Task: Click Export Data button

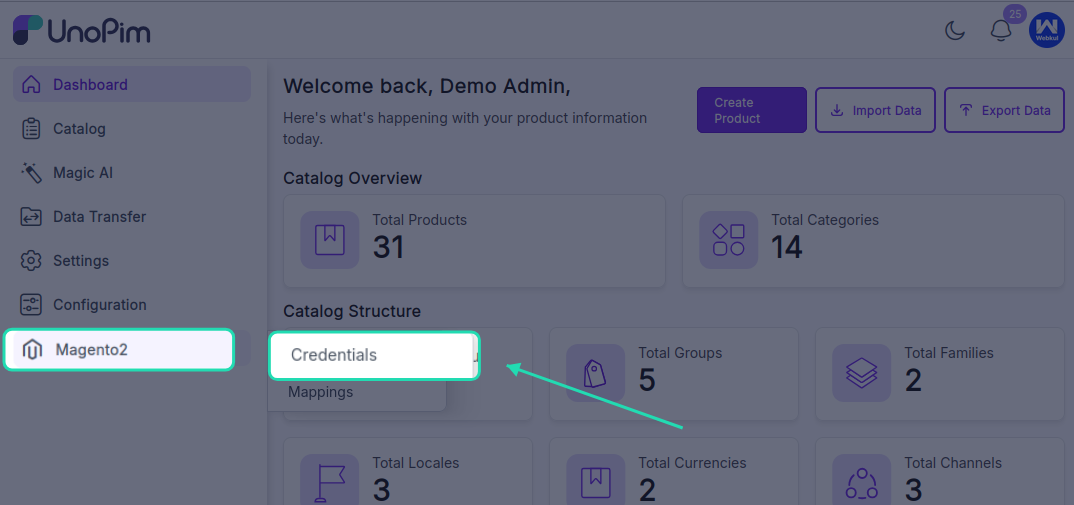Action: pyautogui.click(x=1005, y=110)
